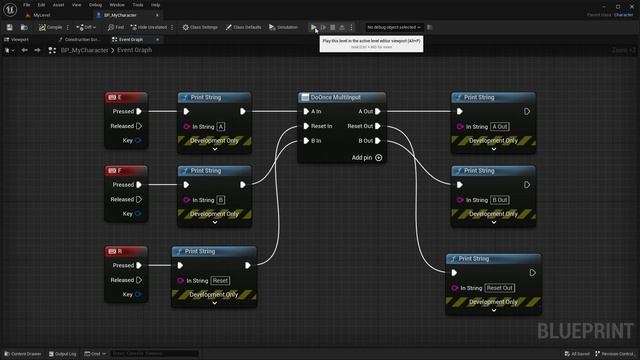Open the Window menu

pyautogui.click(x=117, y=5)
